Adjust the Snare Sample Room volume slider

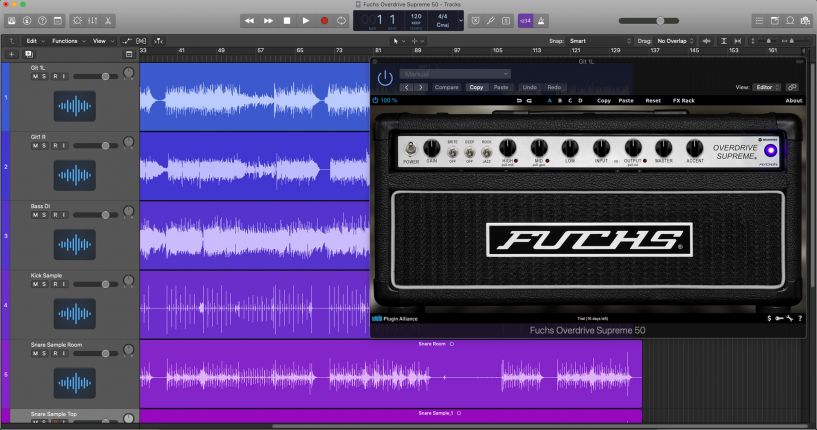pyautogui.click(x=96, y=353)
